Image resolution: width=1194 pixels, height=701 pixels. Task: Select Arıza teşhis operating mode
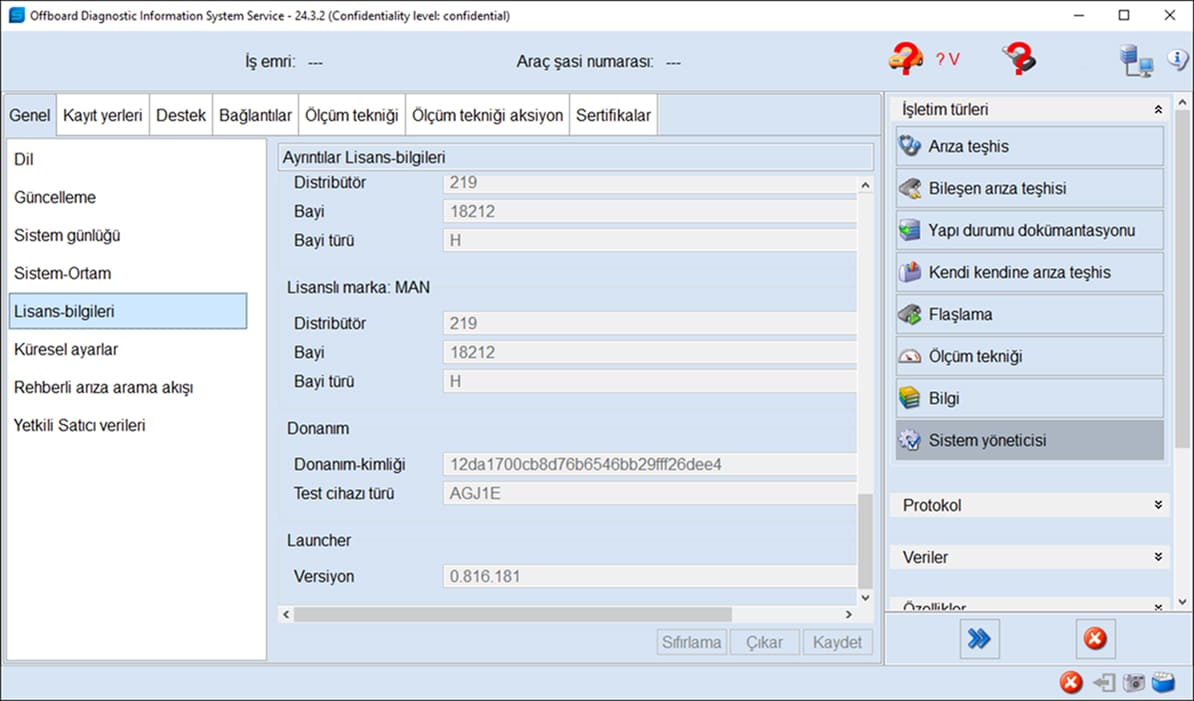[x=1030, y=146]
